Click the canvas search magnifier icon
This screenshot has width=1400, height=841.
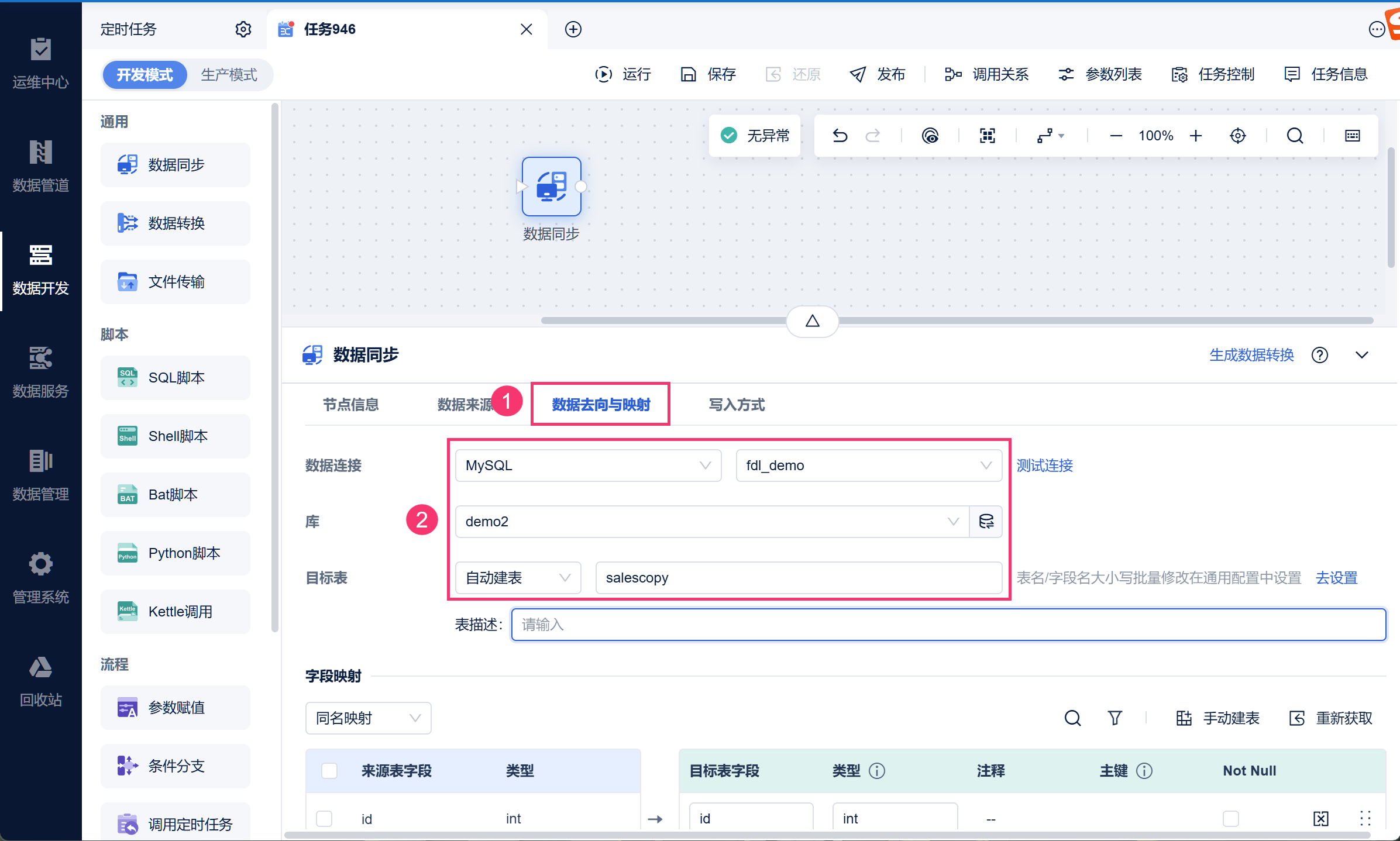(1295, 136)
